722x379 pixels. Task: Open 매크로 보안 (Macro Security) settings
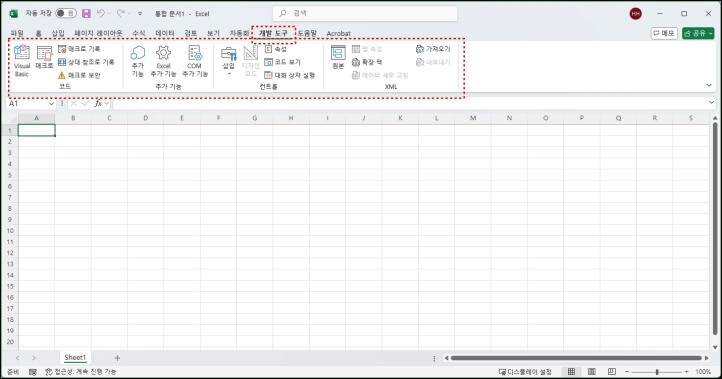(79, 75)
